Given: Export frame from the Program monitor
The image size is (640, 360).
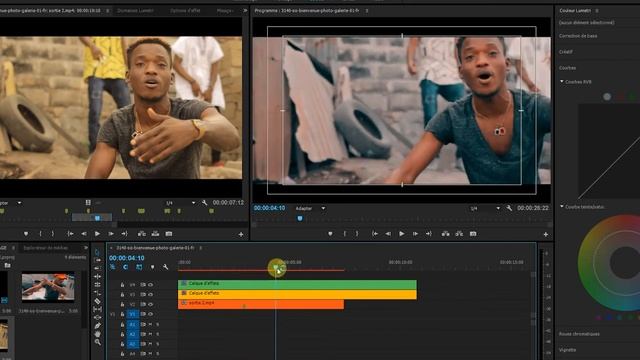Looking at the screenshot, I should coord(473,234).
